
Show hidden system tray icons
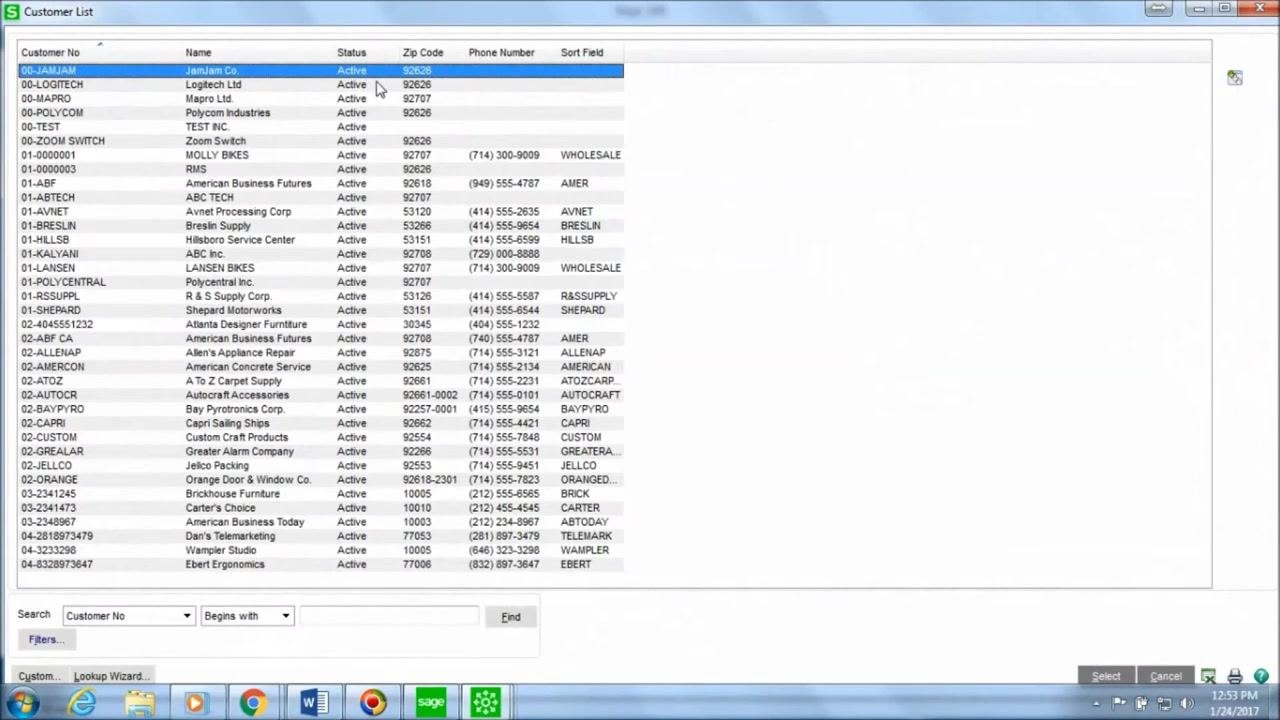[1097, 704]
